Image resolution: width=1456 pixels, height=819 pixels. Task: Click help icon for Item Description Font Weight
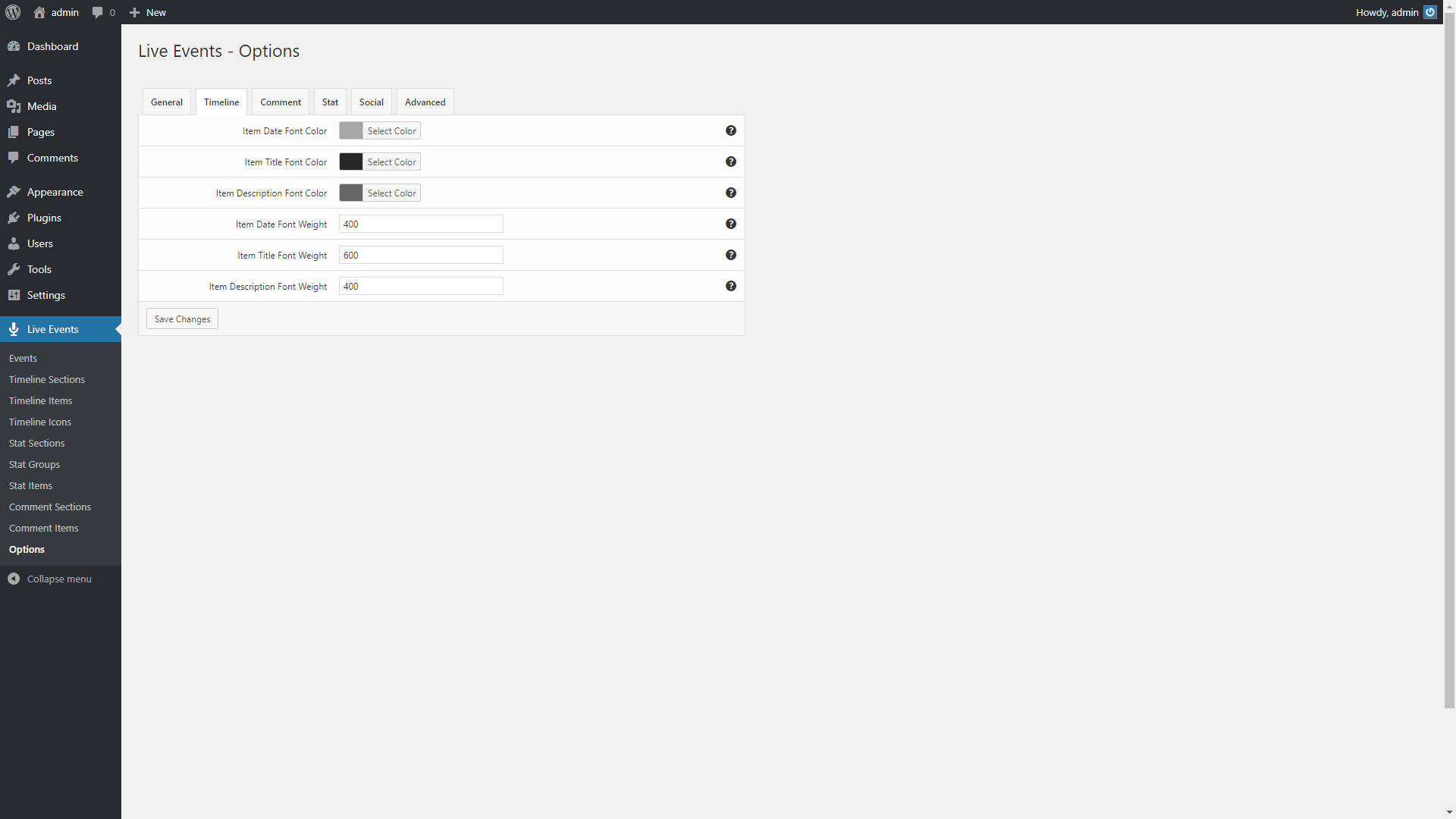(731, 286)
